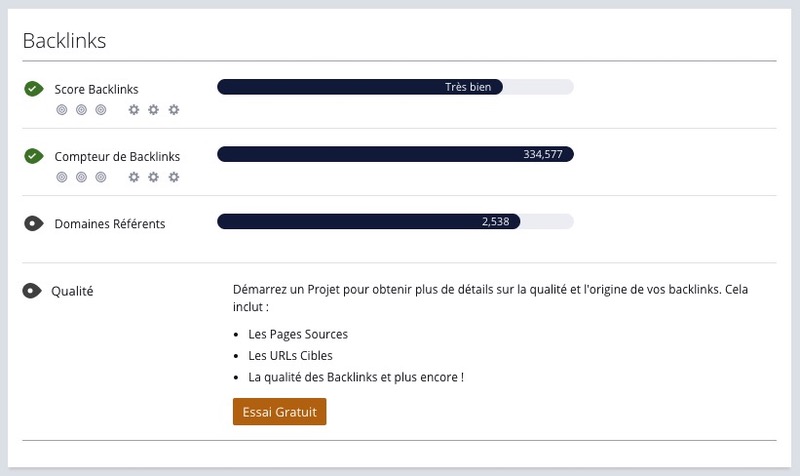
Task: Click first gear icon under Compteur de Backlinks
Action: (x=134, y=177)
